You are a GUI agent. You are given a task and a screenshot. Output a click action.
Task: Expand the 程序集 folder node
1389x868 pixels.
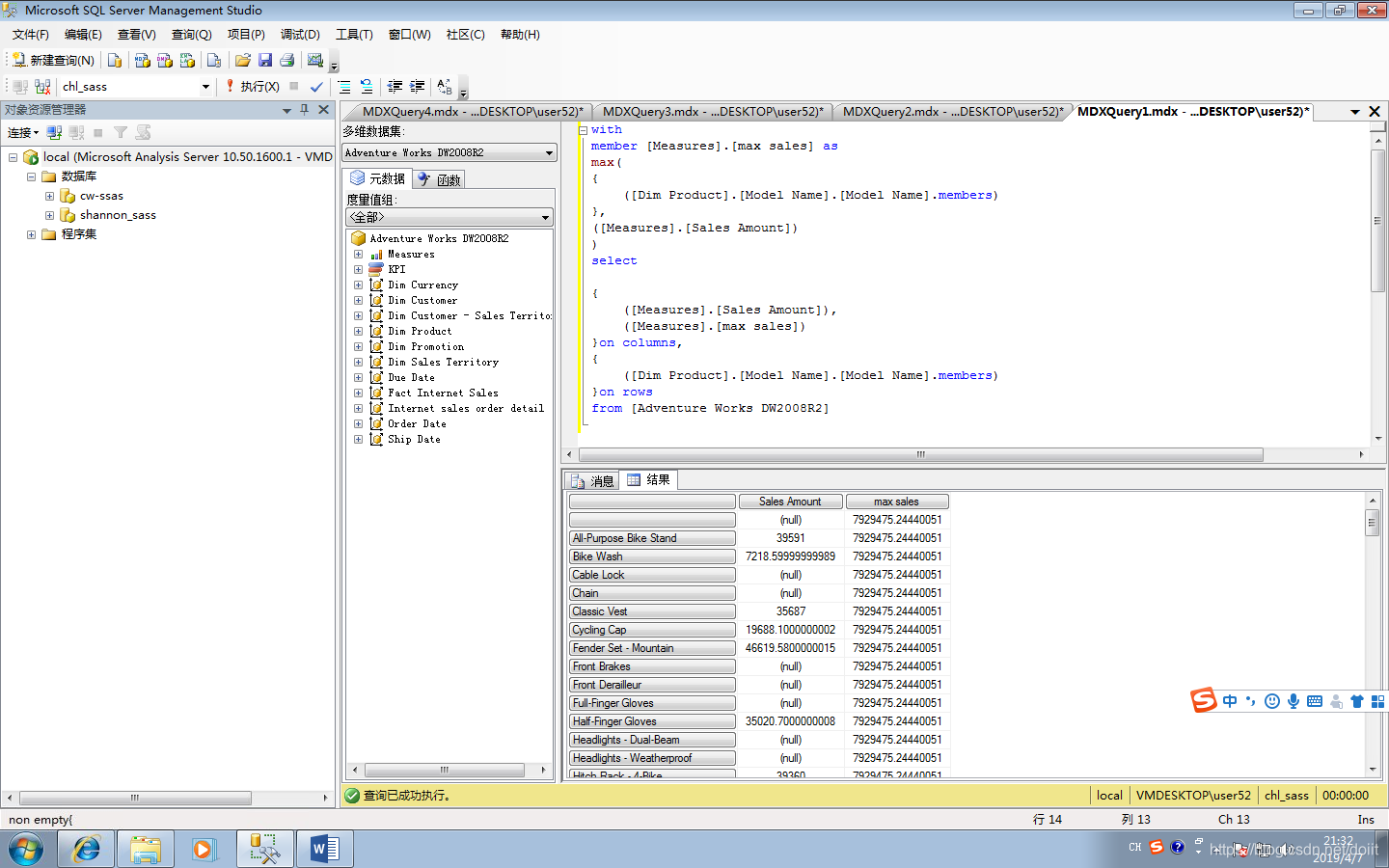(x=32, y=234)
